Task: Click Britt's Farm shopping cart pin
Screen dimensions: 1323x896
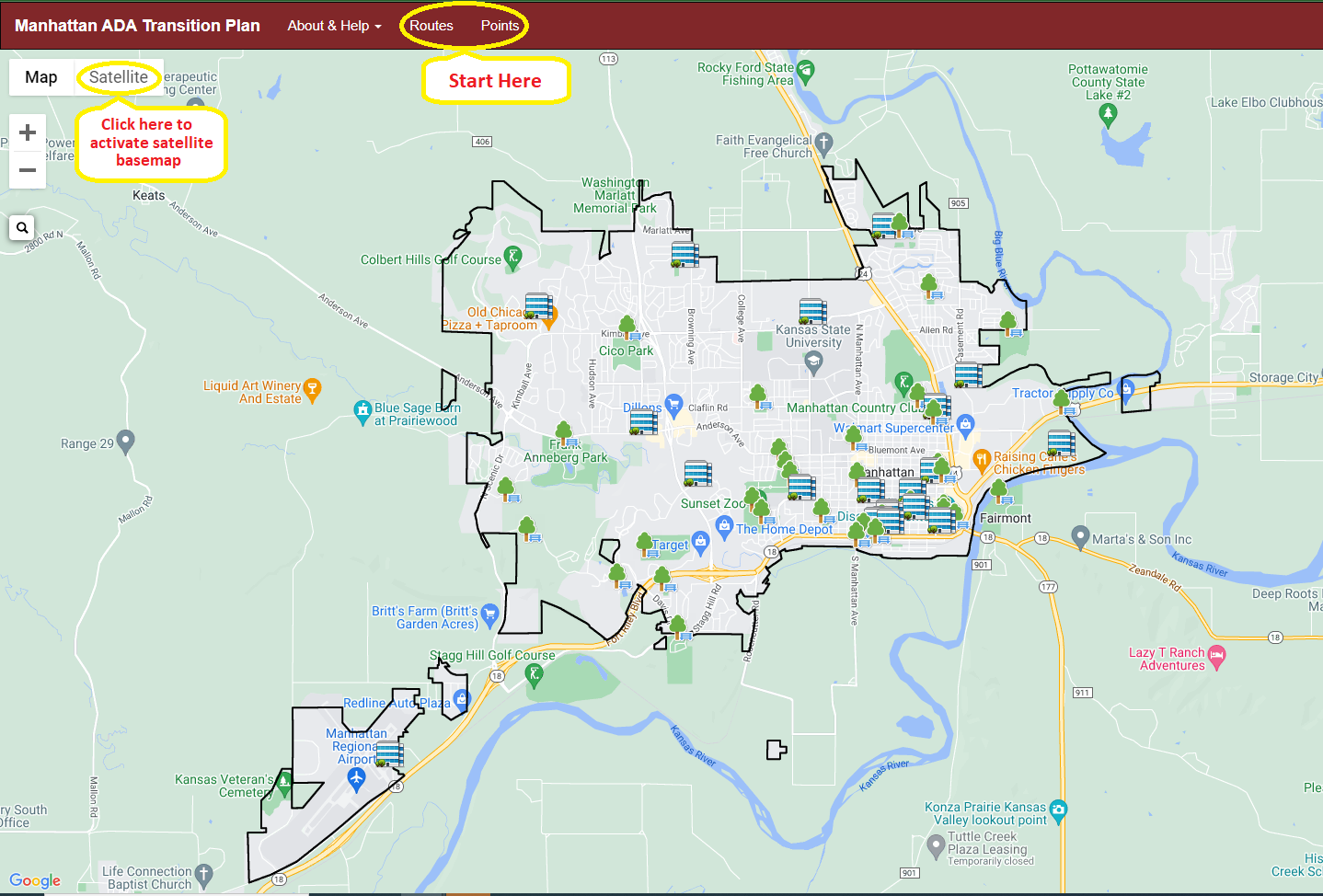Action: click(489, 614)
